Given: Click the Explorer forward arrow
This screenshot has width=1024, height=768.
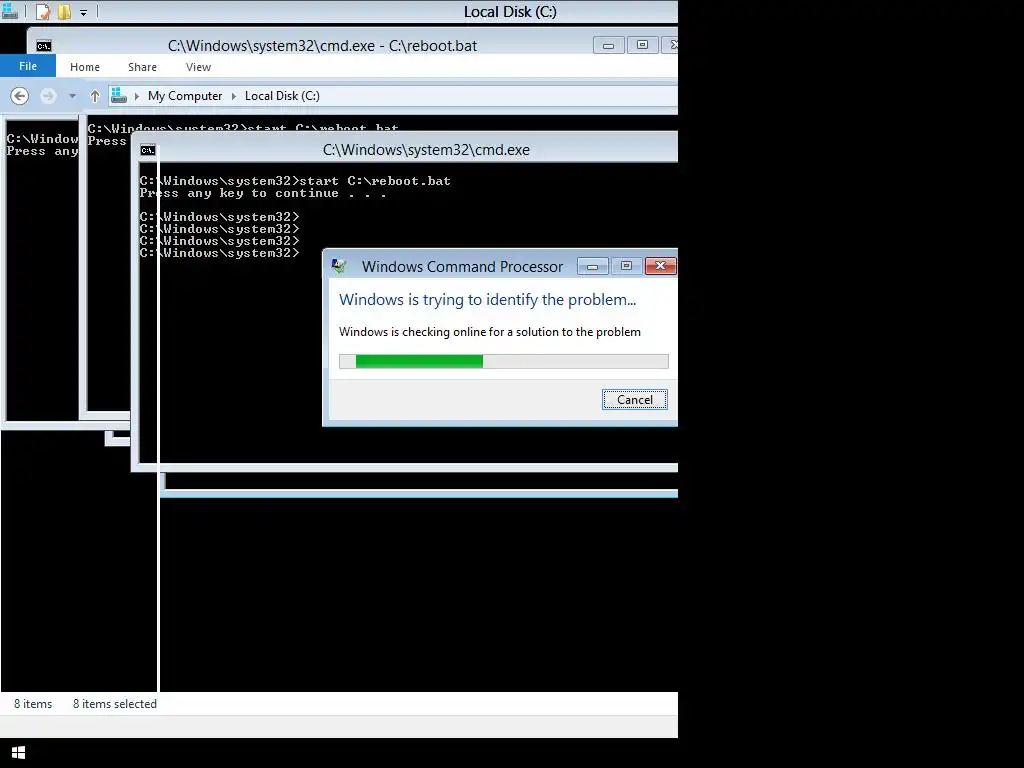Looking at the screenshot, I should click(x=48, y=96).
